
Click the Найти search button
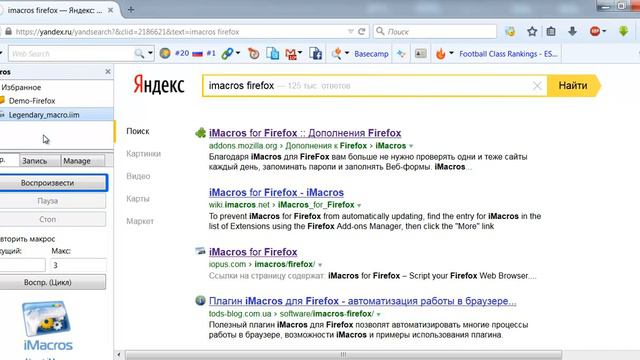point(573,86)
